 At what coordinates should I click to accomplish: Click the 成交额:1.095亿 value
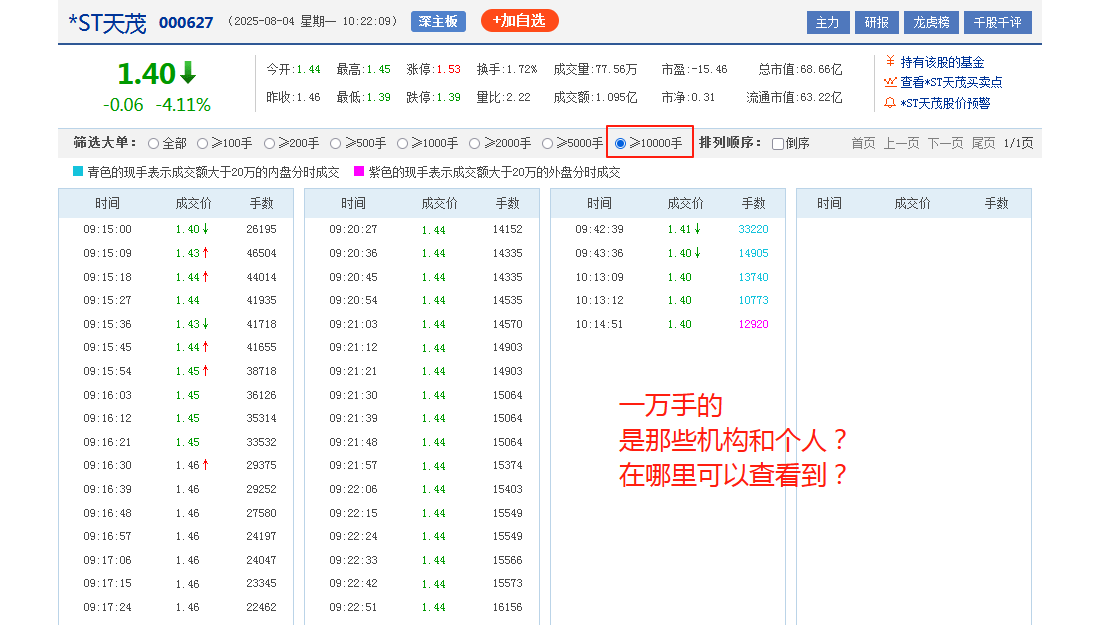595,97
